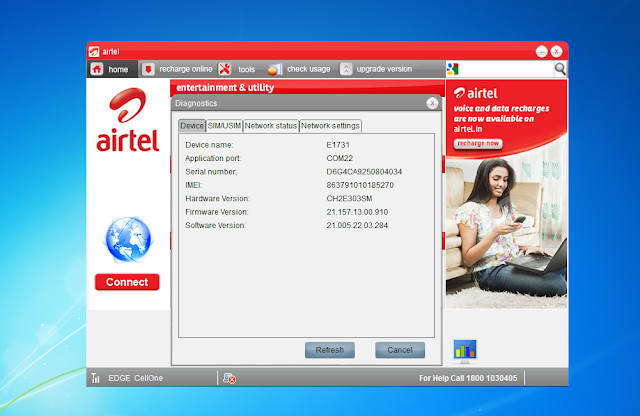Click the EDGE CellOne status text
This screenshot has height=416, width=640.
point(136,378)
